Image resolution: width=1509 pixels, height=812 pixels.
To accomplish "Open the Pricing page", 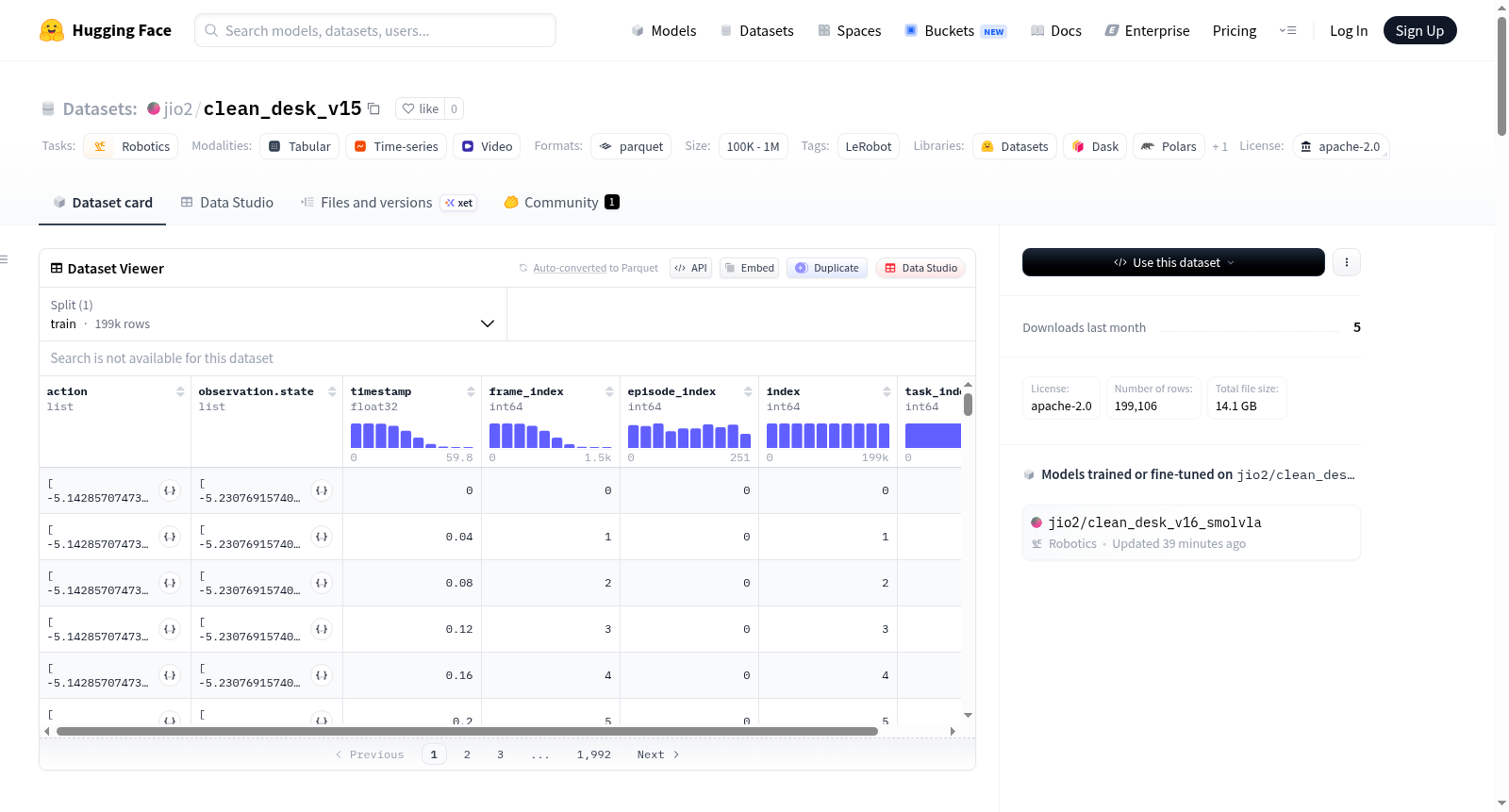I will click(1235, 30).
